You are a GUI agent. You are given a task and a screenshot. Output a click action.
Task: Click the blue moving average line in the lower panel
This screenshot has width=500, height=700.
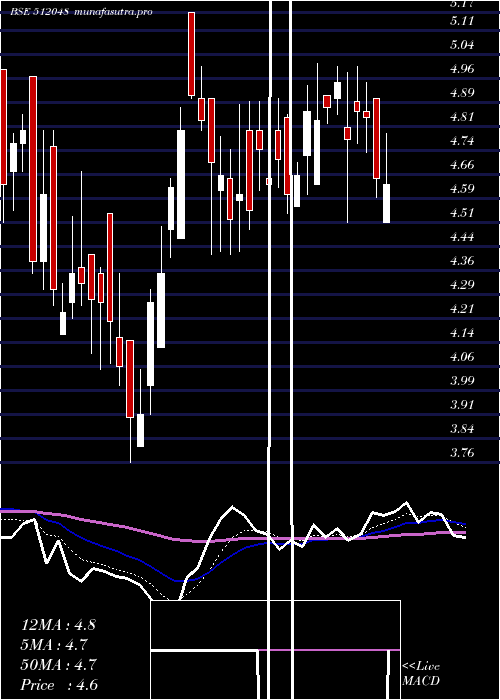(112, 550)
